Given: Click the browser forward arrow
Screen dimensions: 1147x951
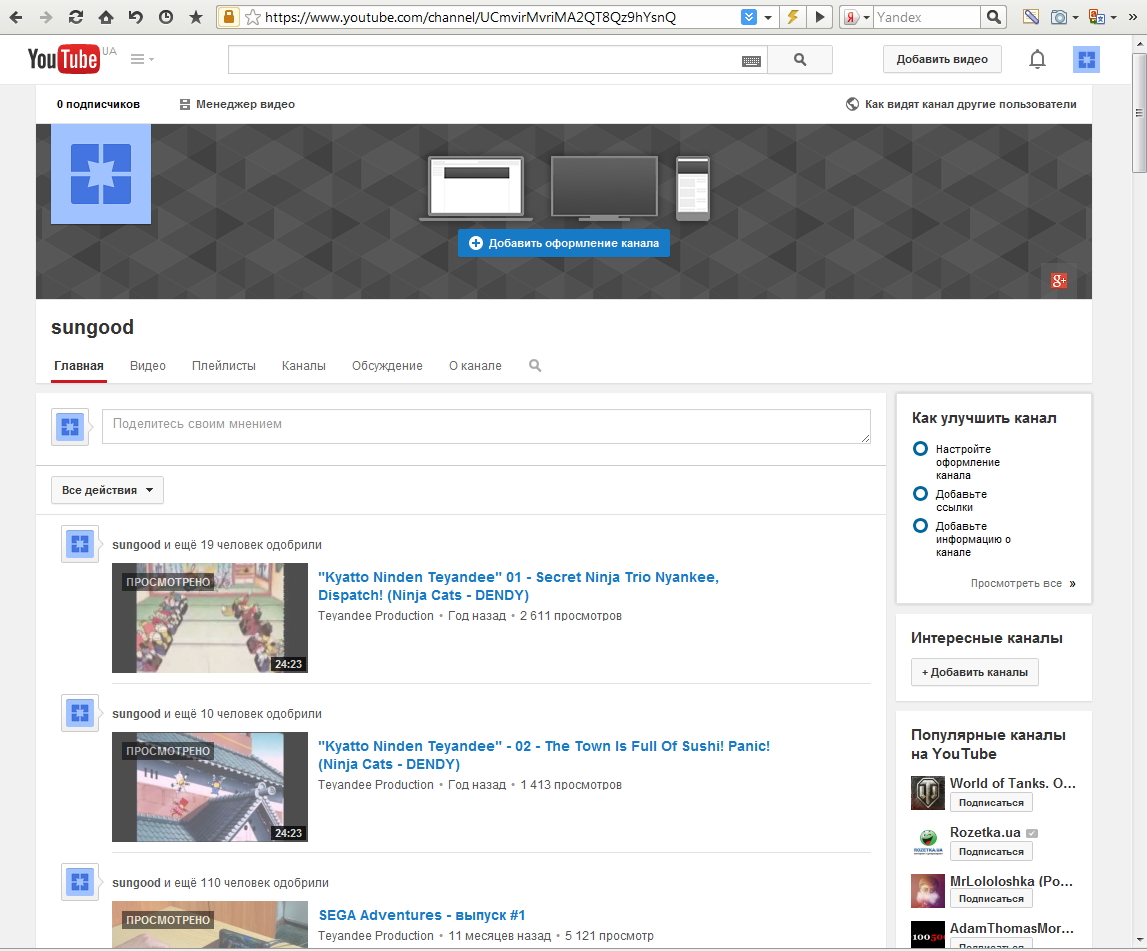Looking at the screenshot, I should [x=45, y=17].
